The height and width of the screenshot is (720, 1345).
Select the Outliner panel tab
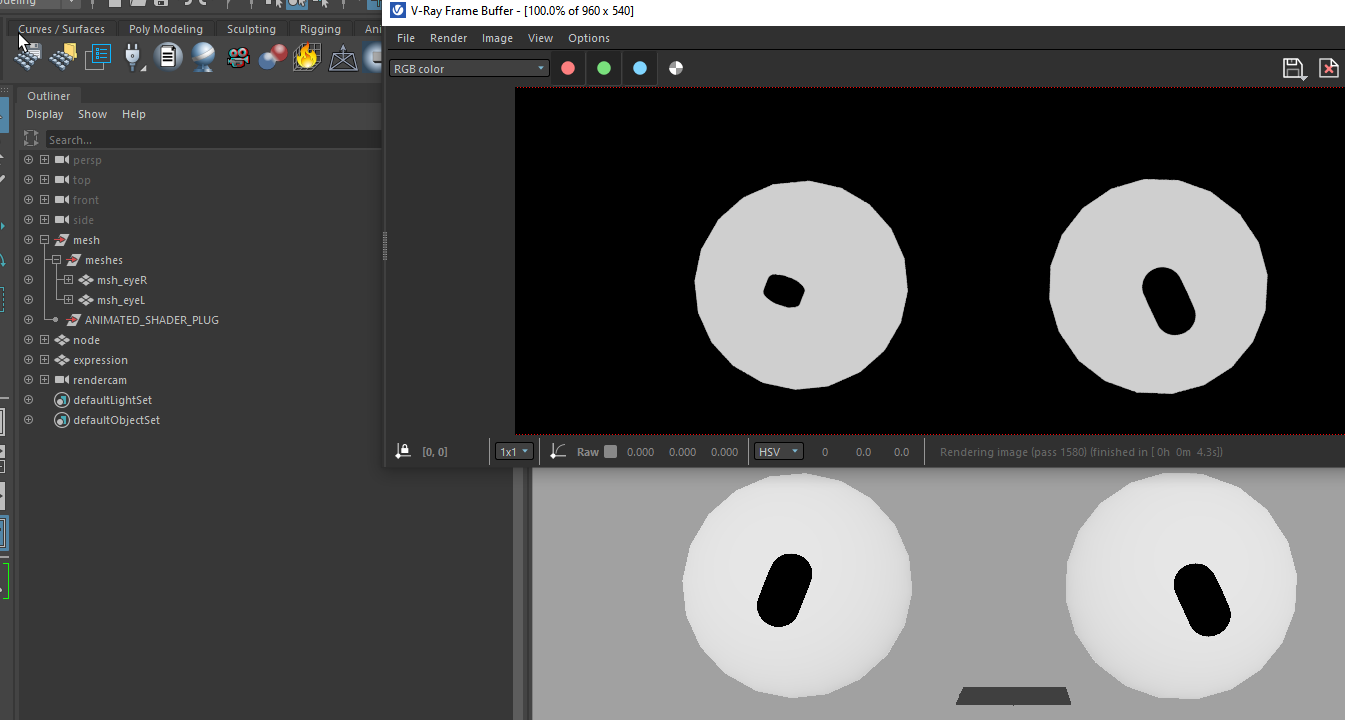(48, 96)
